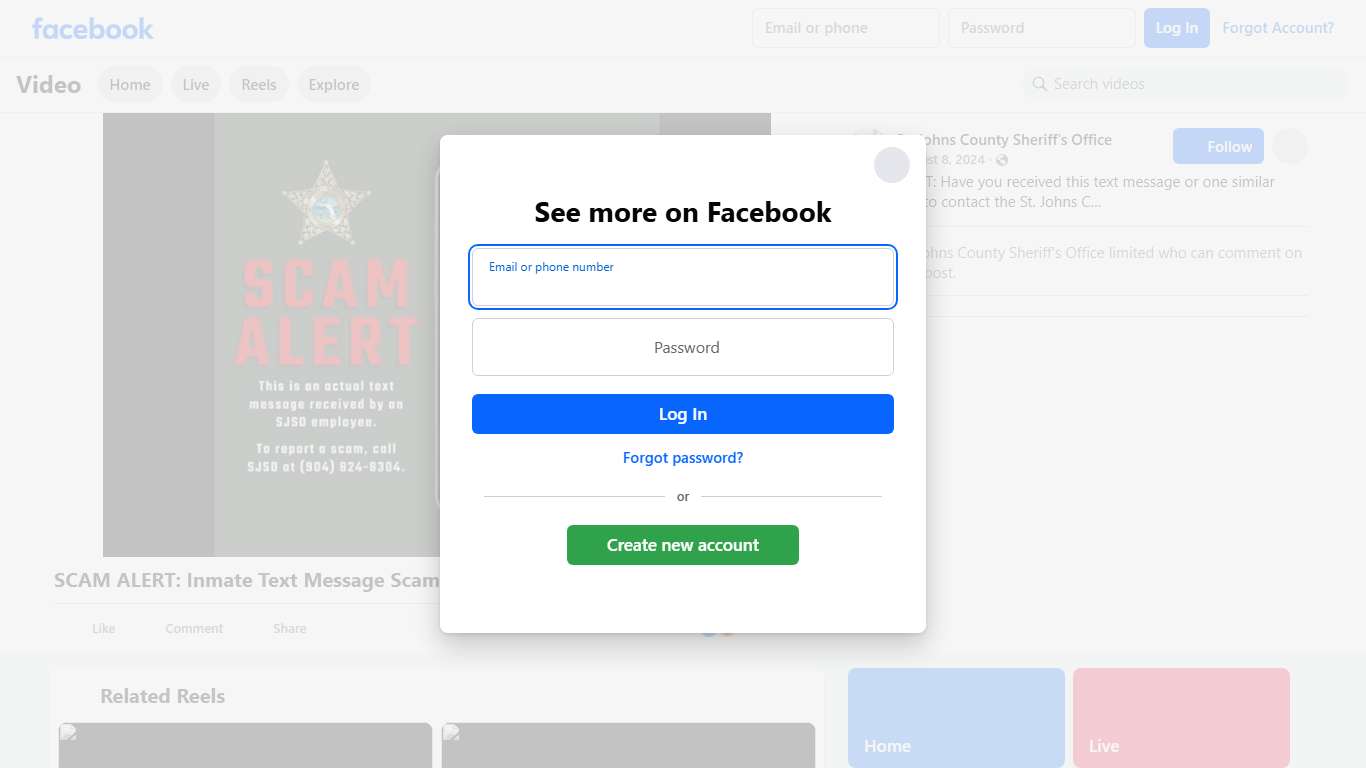This screenshot has height=768, width=1366.
Task: Open the Reels tab
Action: click(x=259, y=85)
